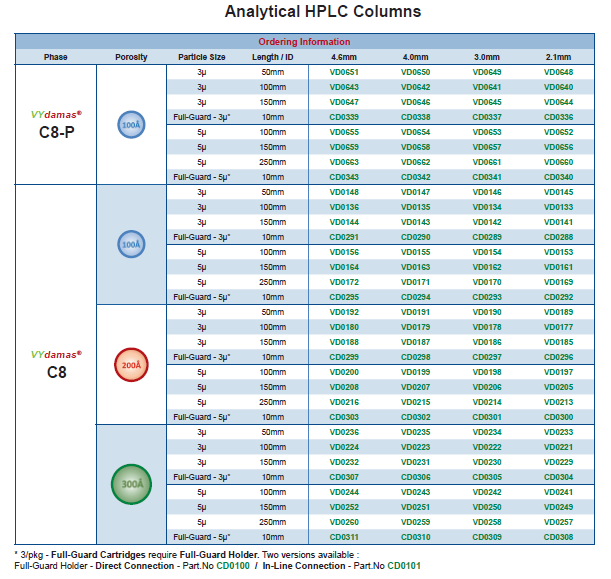Click part number VD0187

415,342
